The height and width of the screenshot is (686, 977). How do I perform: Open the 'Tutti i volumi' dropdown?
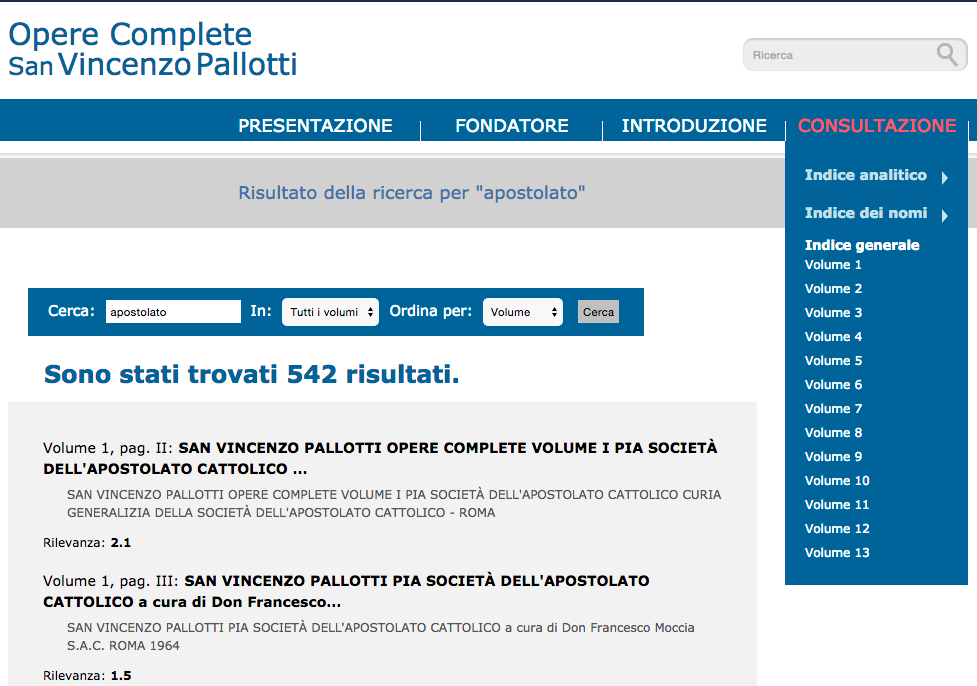(330, 312)
